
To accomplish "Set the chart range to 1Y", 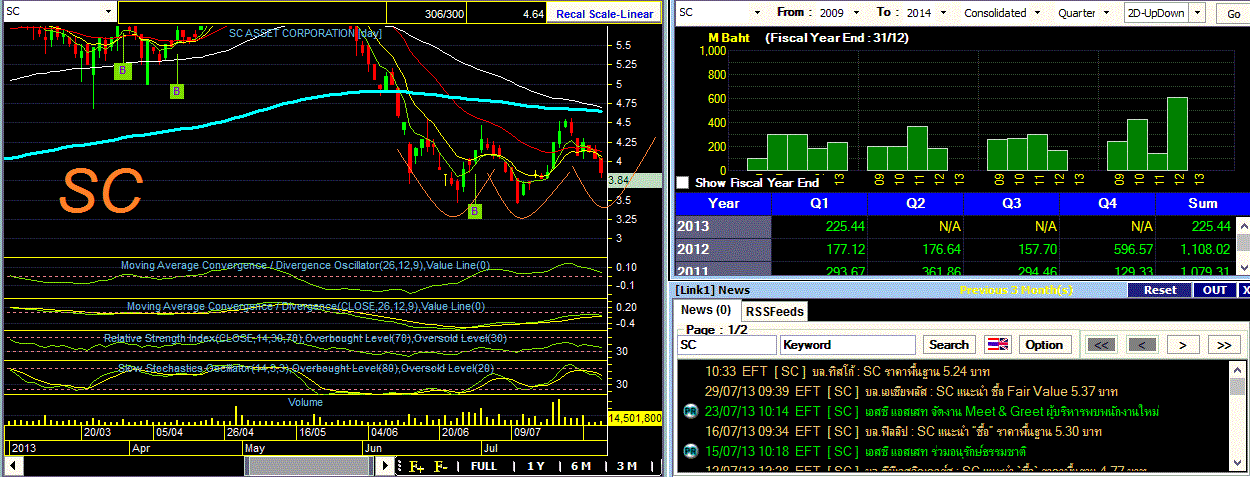I will 536,466.
